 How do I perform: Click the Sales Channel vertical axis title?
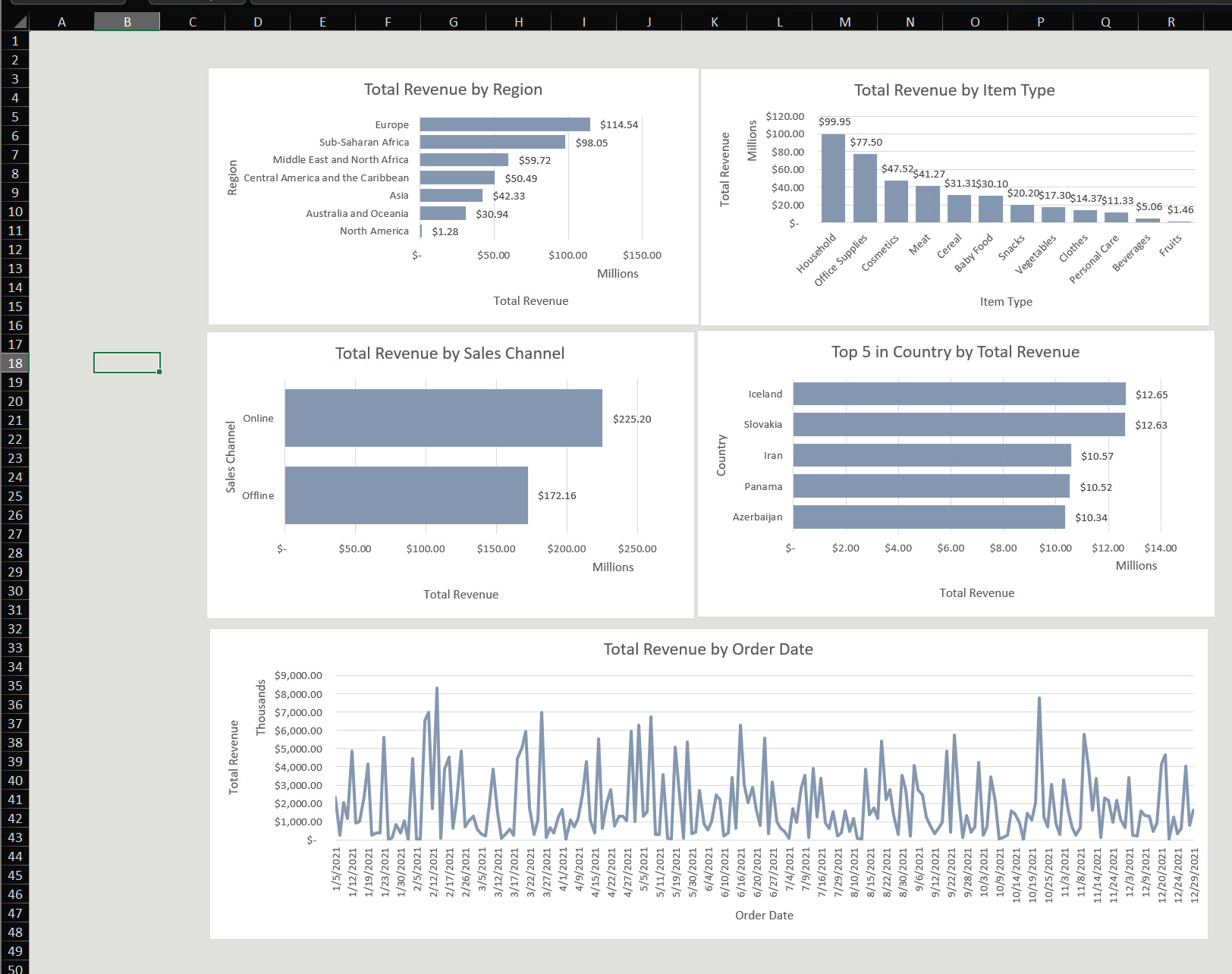point(231,457)
